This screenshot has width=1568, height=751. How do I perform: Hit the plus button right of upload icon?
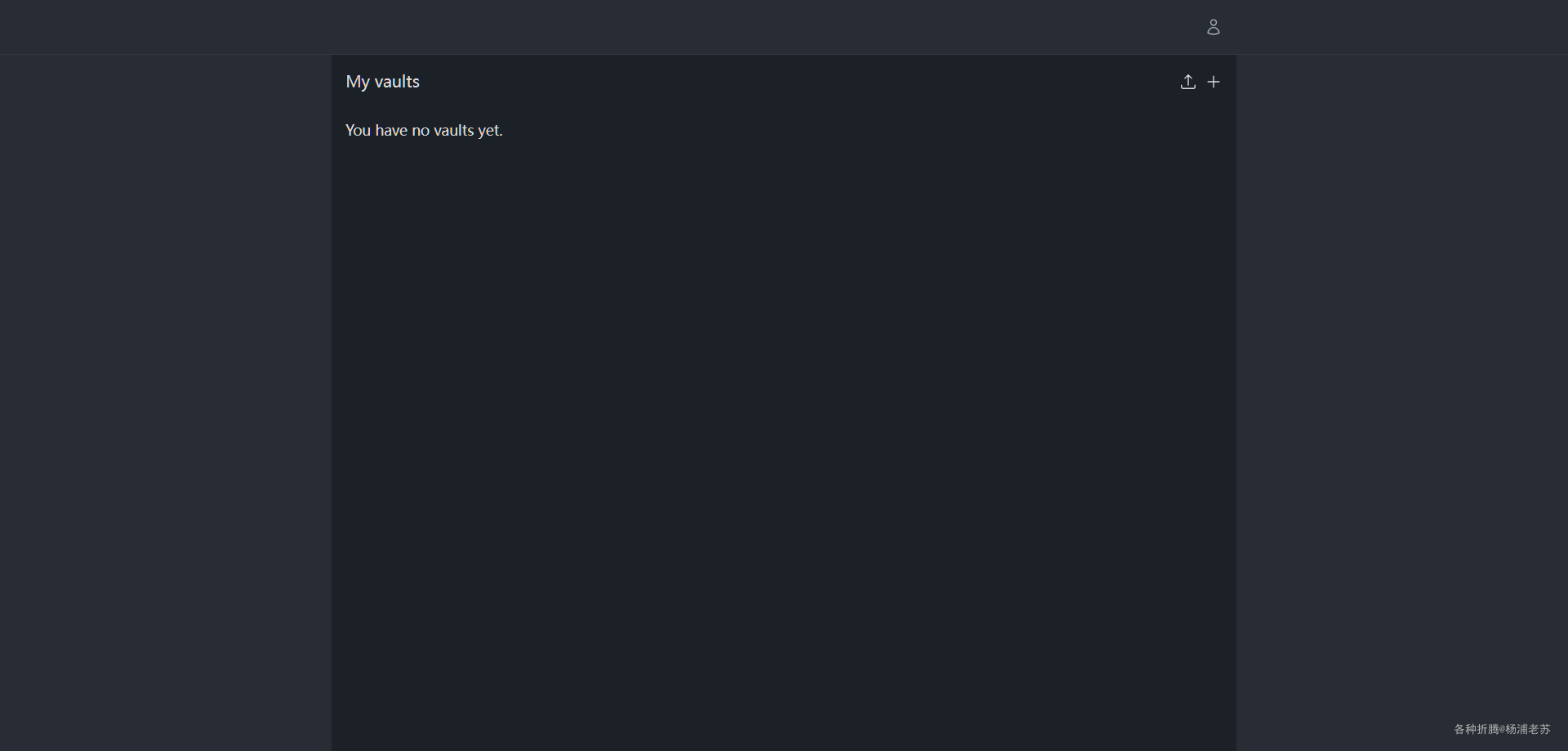(1214, 82)
